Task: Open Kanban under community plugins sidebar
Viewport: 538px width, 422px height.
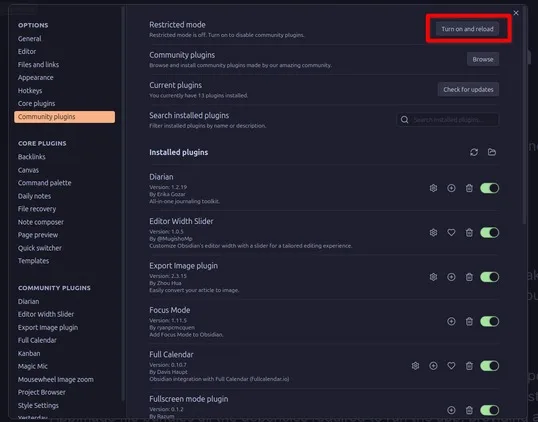Action: pyautogui.click(x=29, y=353)
